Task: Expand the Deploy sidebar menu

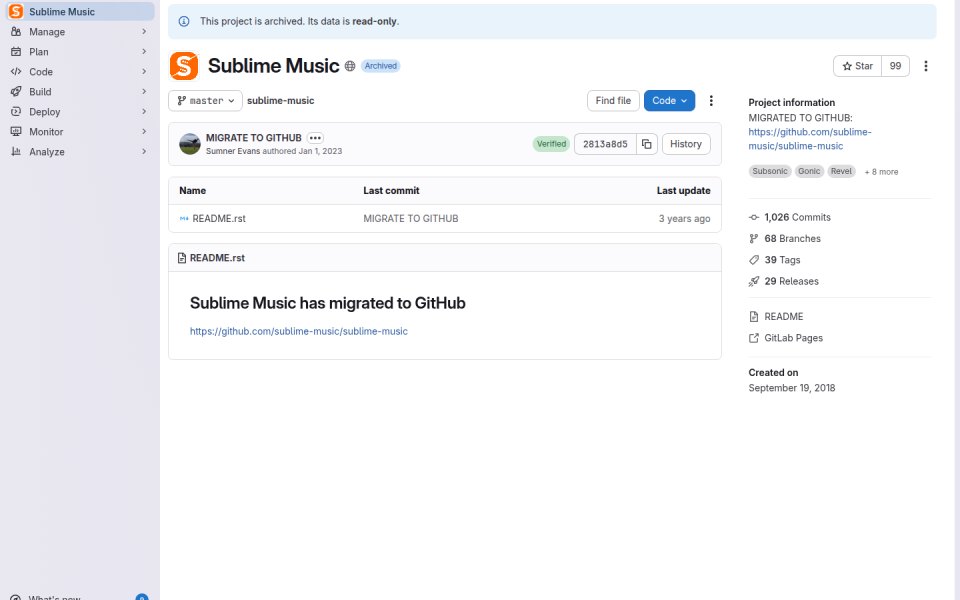Action: 80,112
